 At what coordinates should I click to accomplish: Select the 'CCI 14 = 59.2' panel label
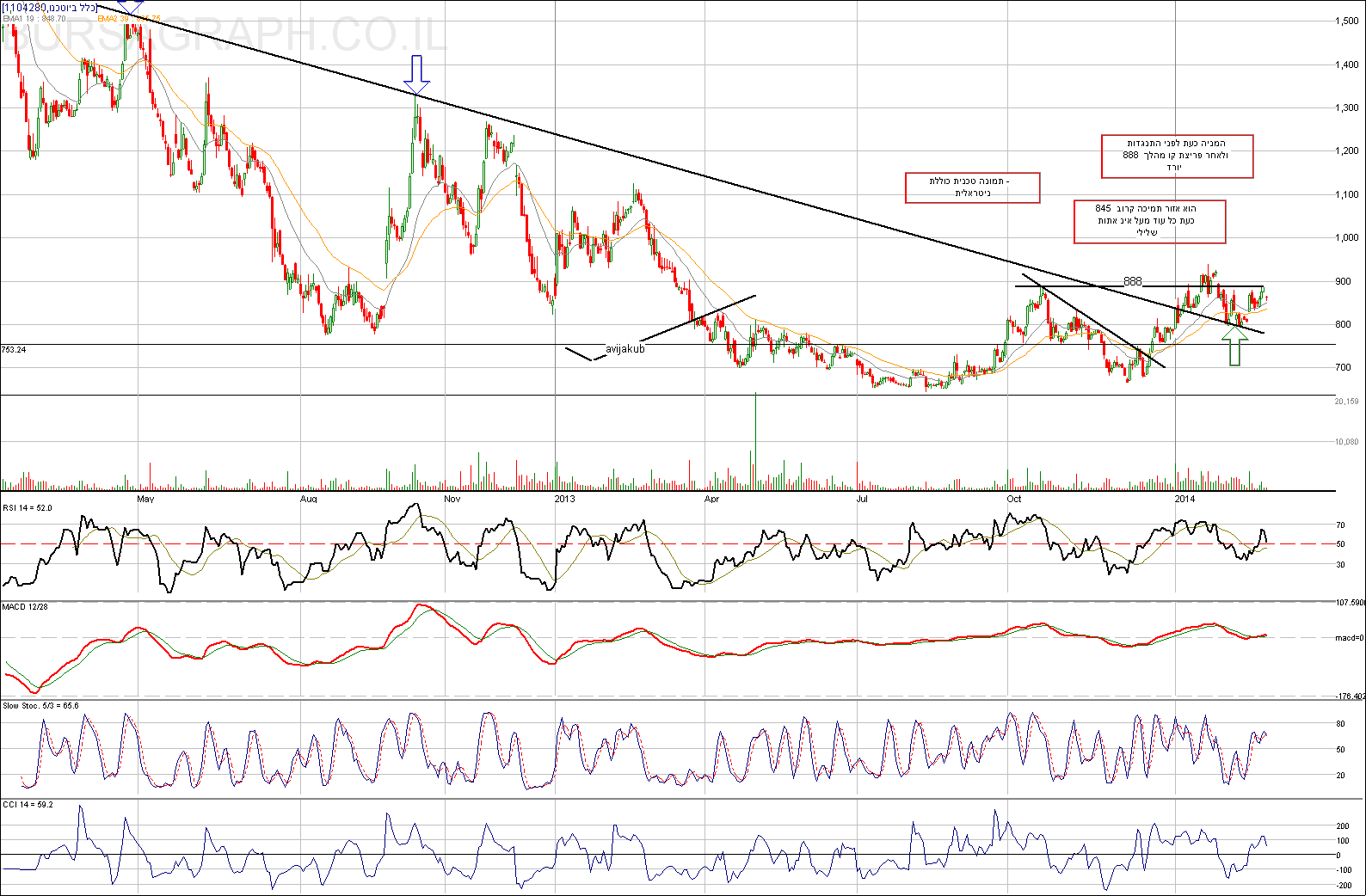[x=28, y=805]
